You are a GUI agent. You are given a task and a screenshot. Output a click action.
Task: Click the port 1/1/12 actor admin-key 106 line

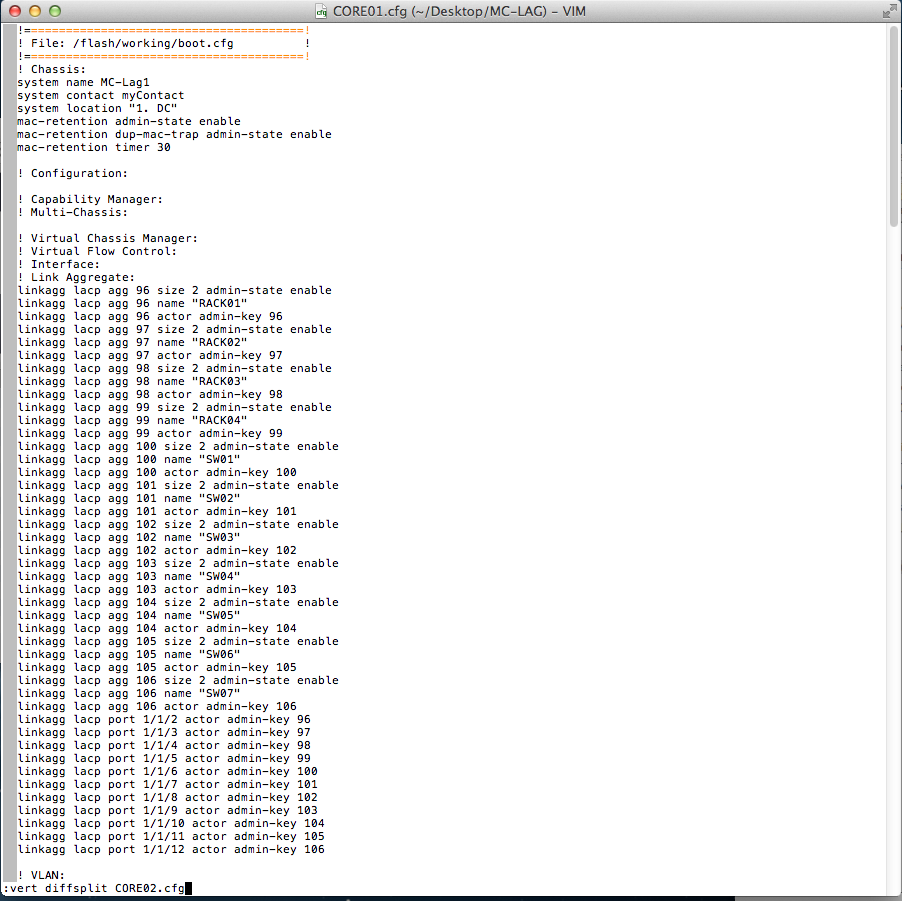[170, 850]
